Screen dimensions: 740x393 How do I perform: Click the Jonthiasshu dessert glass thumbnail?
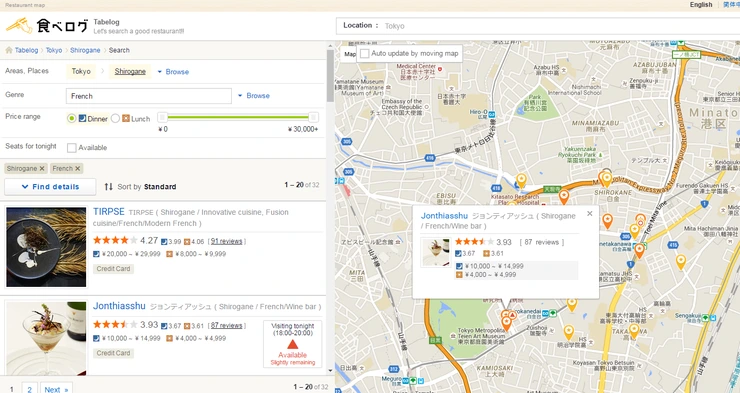[46, 338]
